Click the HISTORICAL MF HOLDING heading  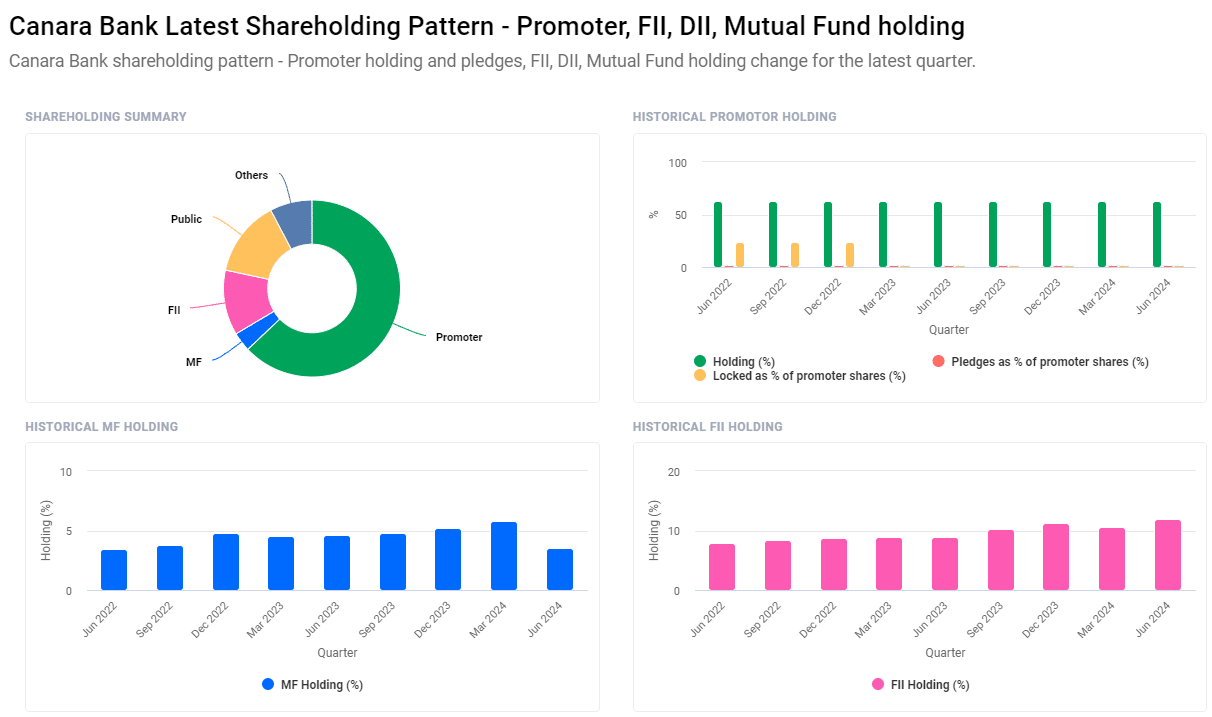point(102,427)
